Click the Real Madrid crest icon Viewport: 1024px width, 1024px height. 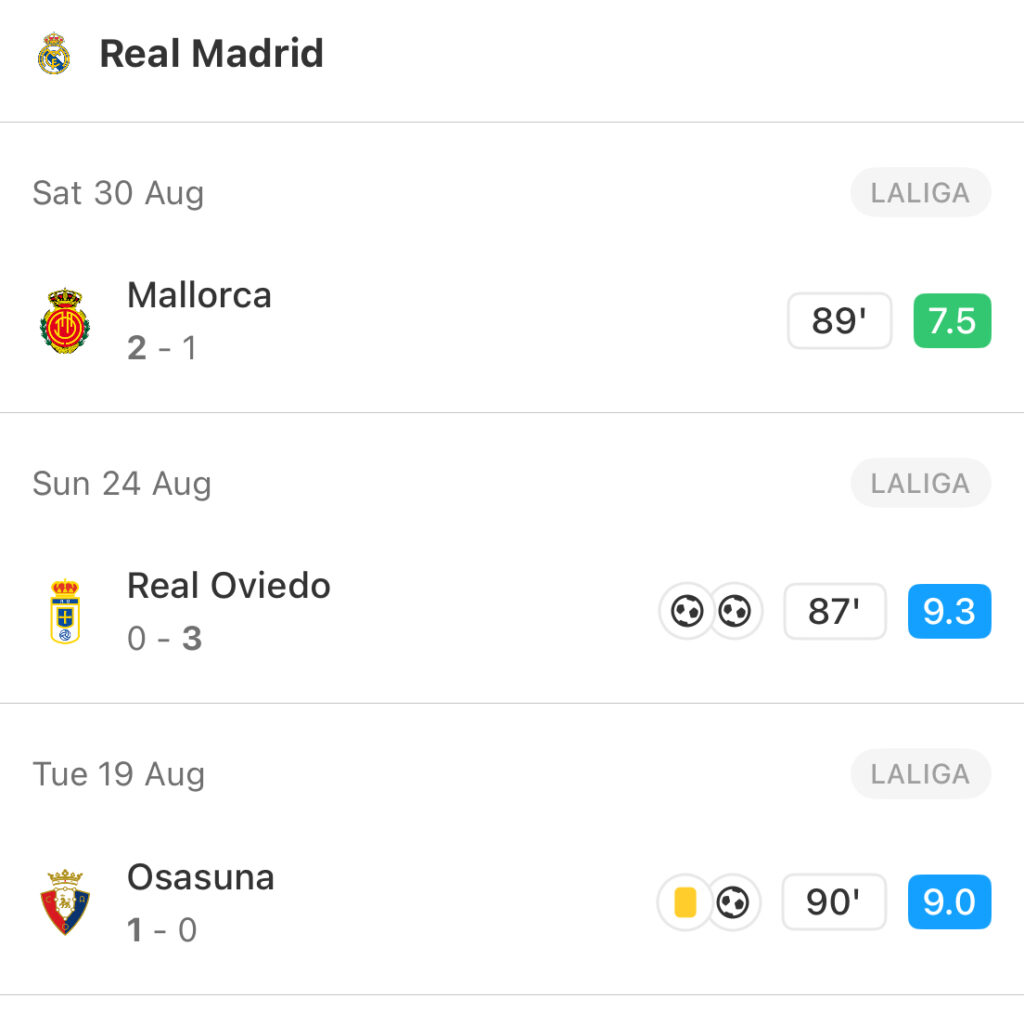click(x=54, y=53)
